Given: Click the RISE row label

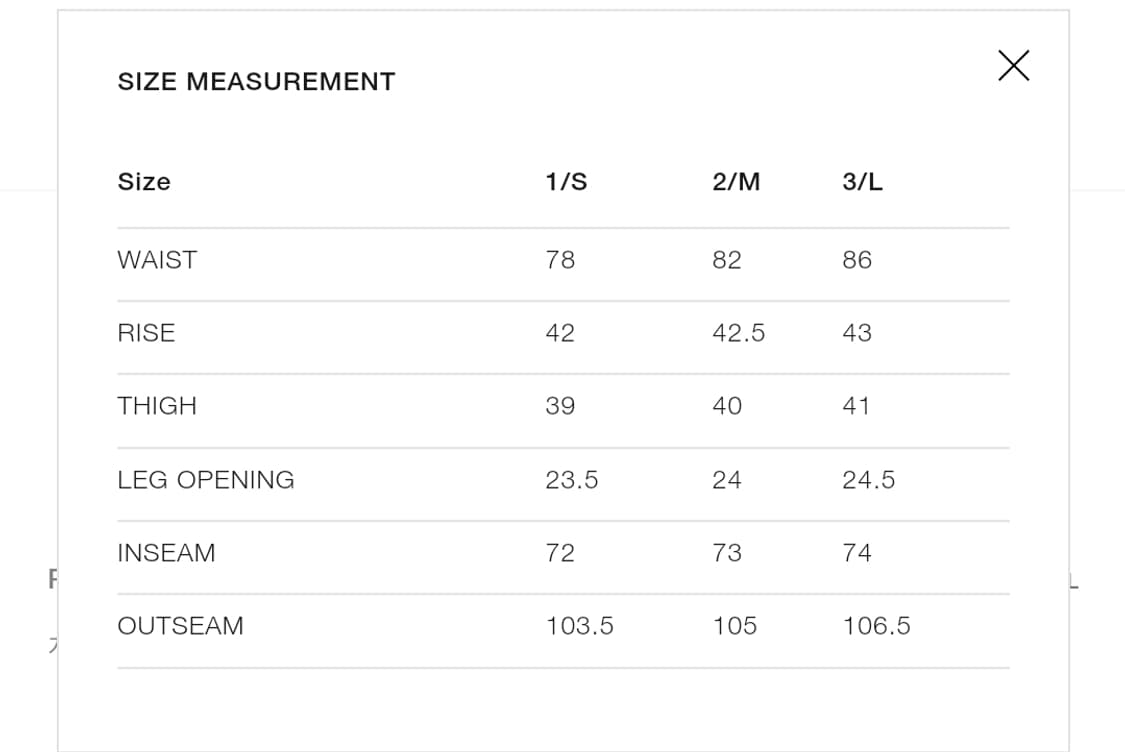Looking at the screenshot, I should pyautogui.click(x=146, y=333).
